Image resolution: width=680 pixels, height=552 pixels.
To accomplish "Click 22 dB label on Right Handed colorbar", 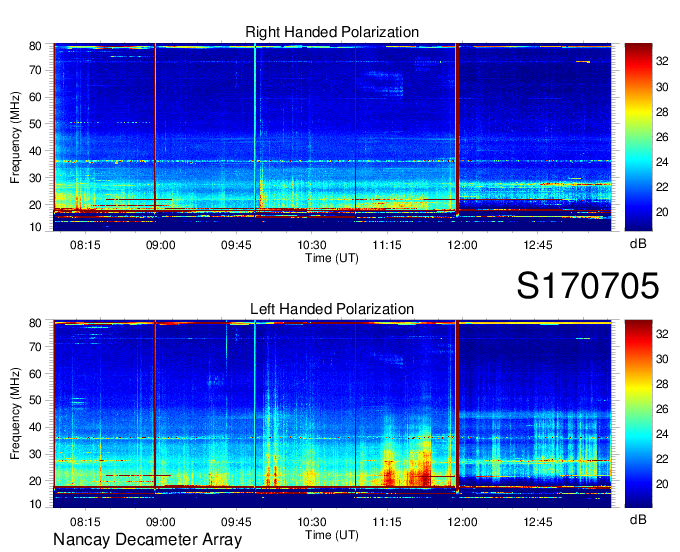I will (662, 187).
